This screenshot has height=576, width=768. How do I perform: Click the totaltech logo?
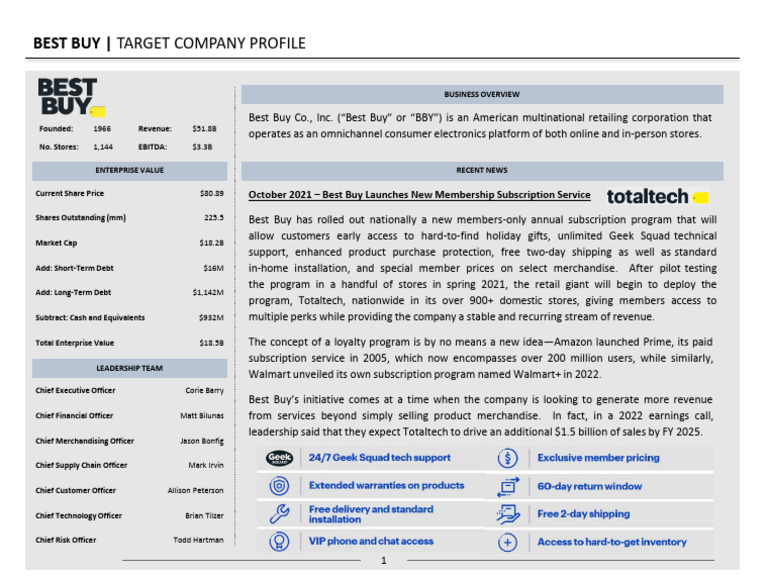pyautogui.click(x=650, y=196)
